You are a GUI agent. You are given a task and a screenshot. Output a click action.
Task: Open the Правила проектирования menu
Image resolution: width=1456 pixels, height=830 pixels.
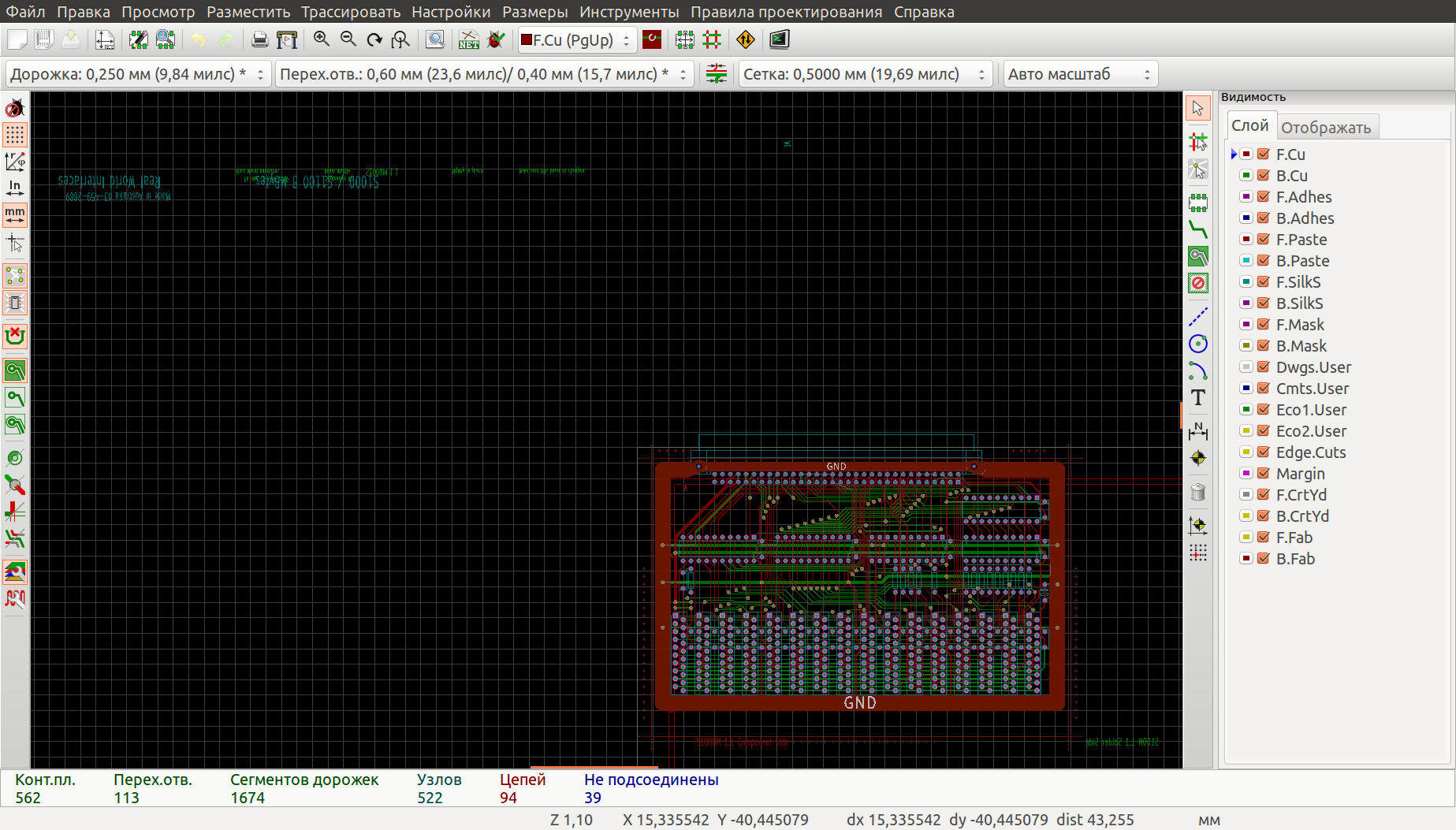tap(786, 12)
